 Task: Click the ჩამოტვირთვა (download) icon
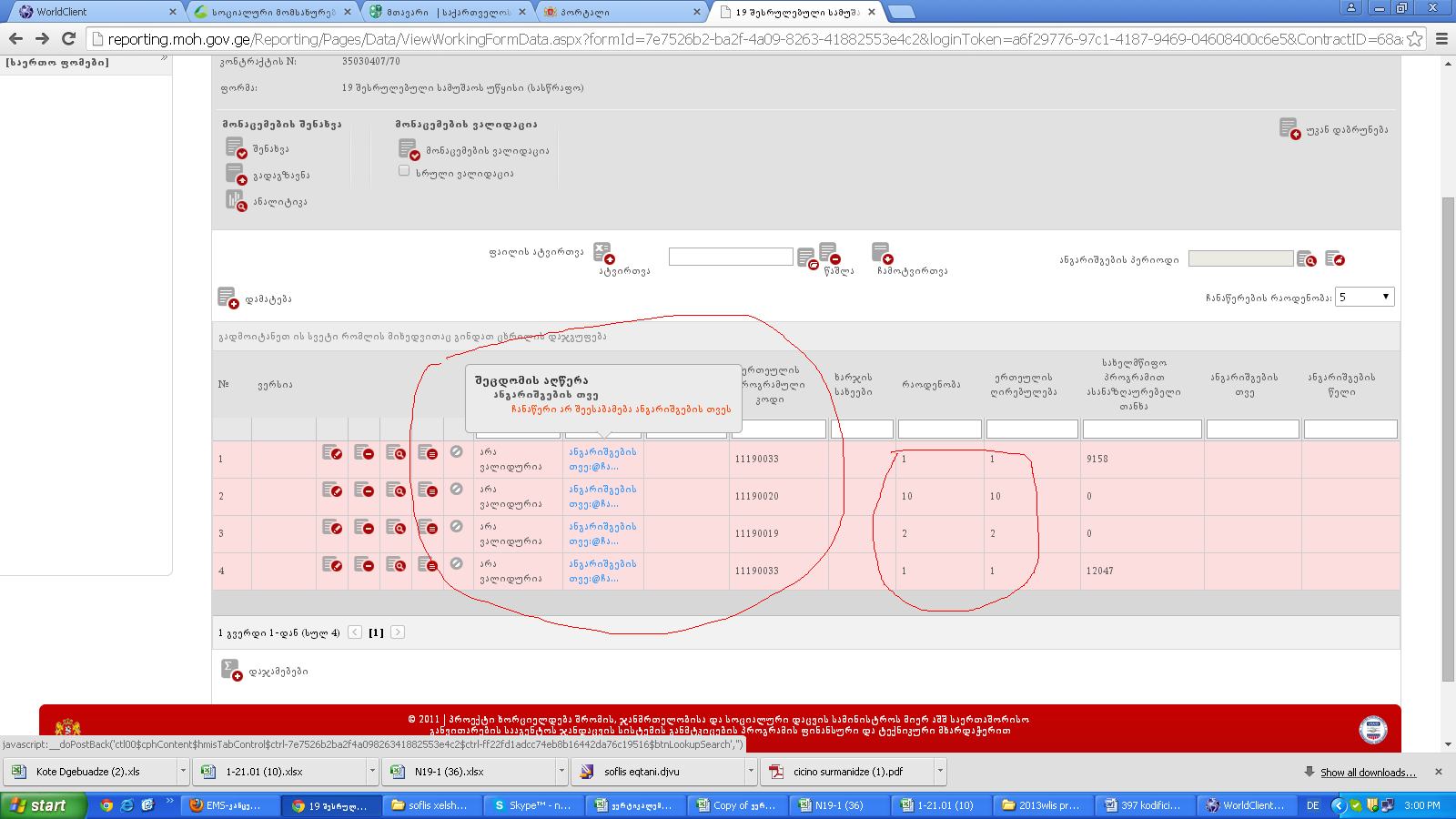[x=881, y=252]
